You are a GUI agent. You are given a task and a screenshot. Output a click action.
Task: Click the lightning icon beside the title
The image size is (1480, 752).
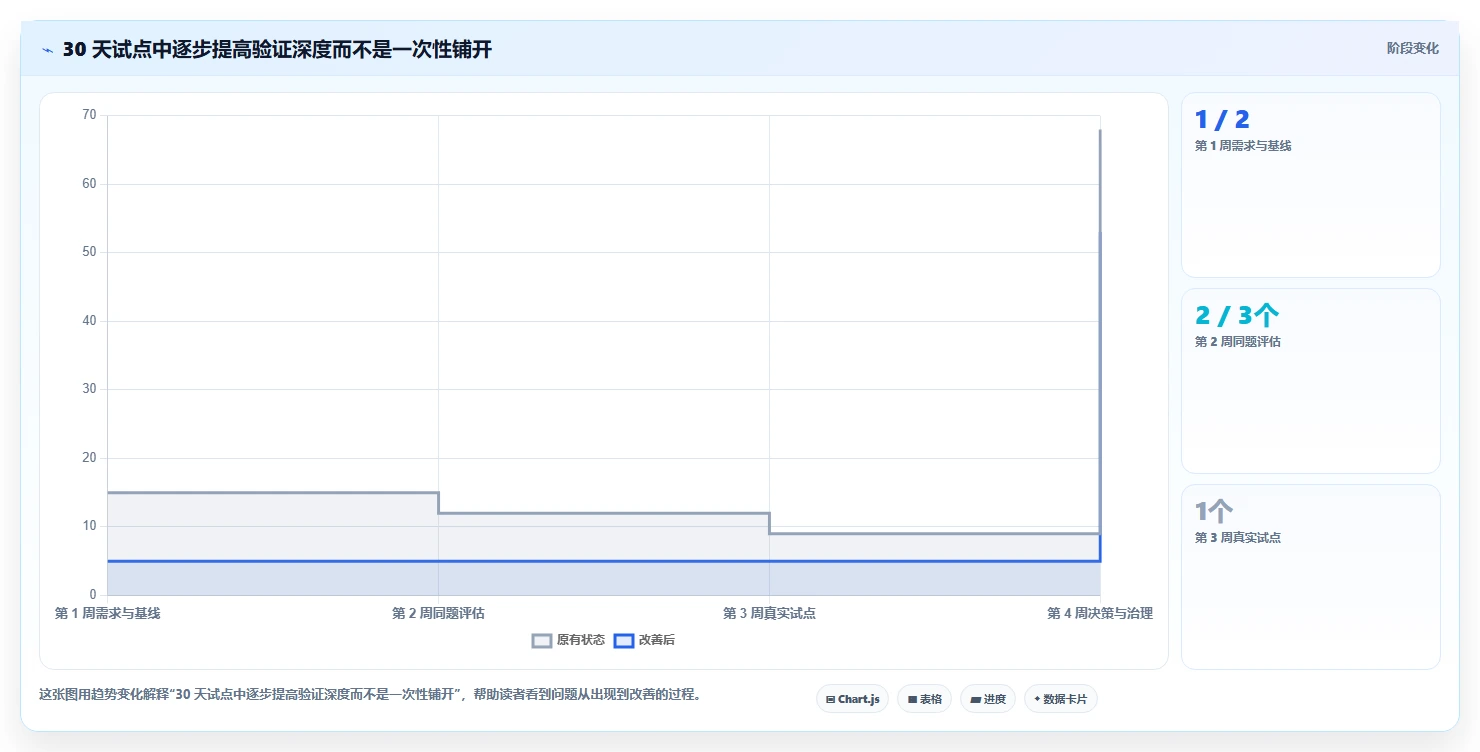(47, 49)
